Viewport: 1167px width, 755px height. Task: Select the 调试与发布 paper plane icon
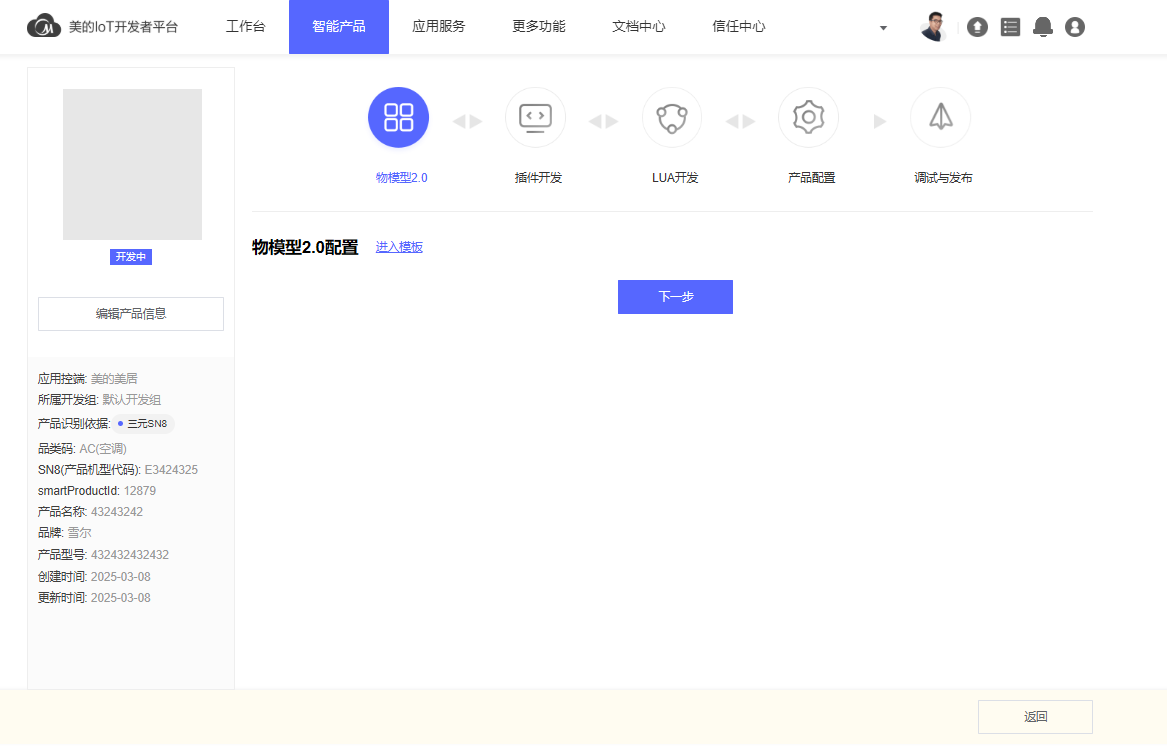coord(941,118)
